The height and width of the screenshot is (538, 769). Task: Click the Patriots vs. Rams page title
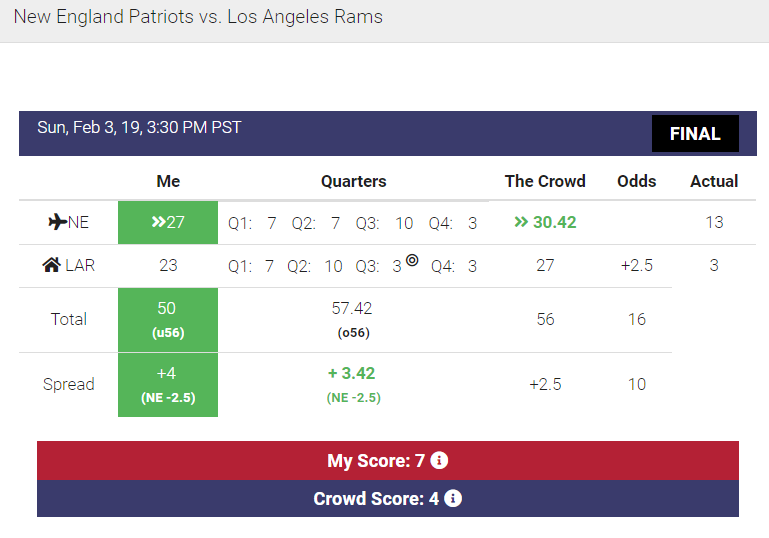click(198, 17)
